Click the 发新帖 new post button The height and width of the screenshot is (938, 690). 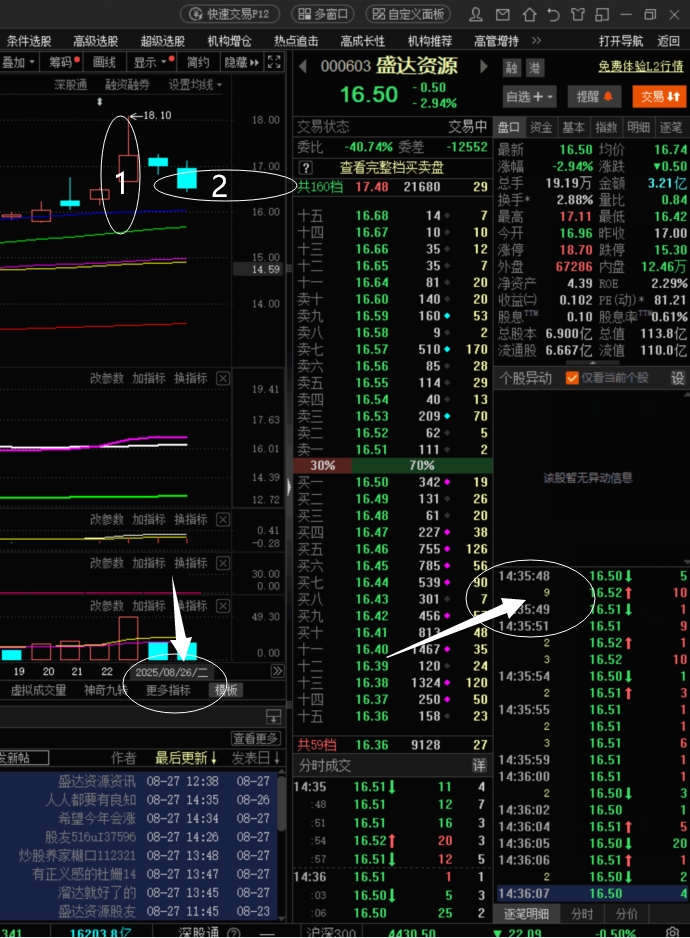tap(23, 758)
